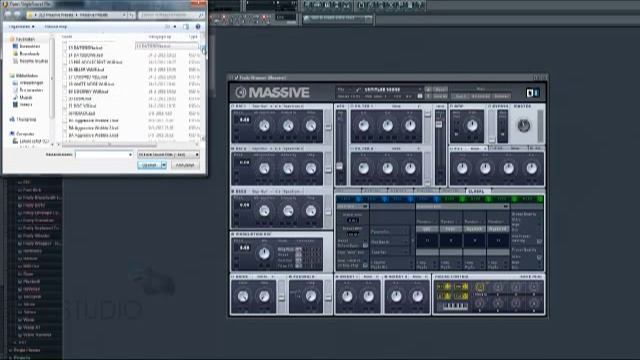
Task: Switch to the OSC tab in Massive
Action: pyautogui.click(x=348, y=191)
